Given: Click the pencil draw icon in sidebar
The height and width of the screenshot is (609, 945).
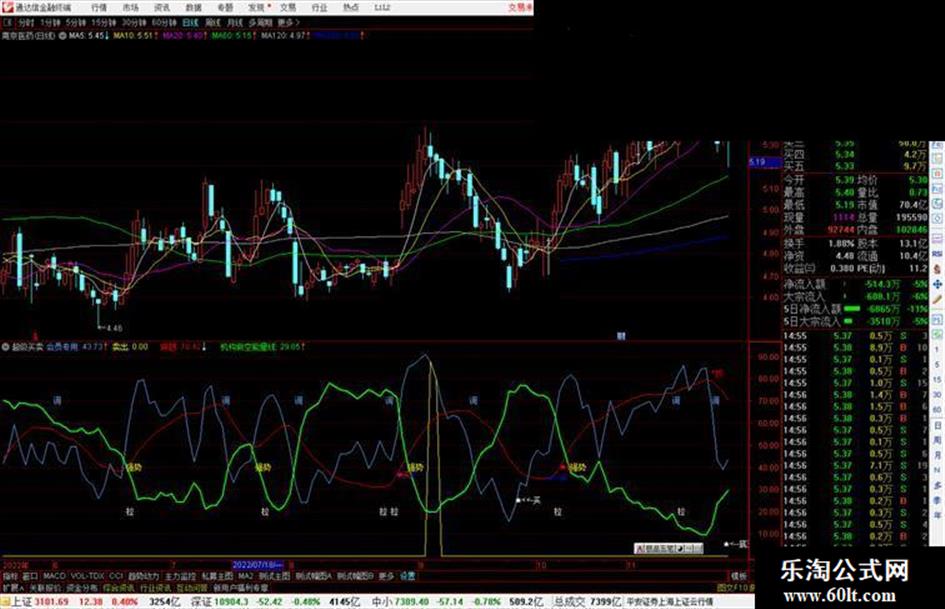Looking at the screenshot, I should pos(937,299).
